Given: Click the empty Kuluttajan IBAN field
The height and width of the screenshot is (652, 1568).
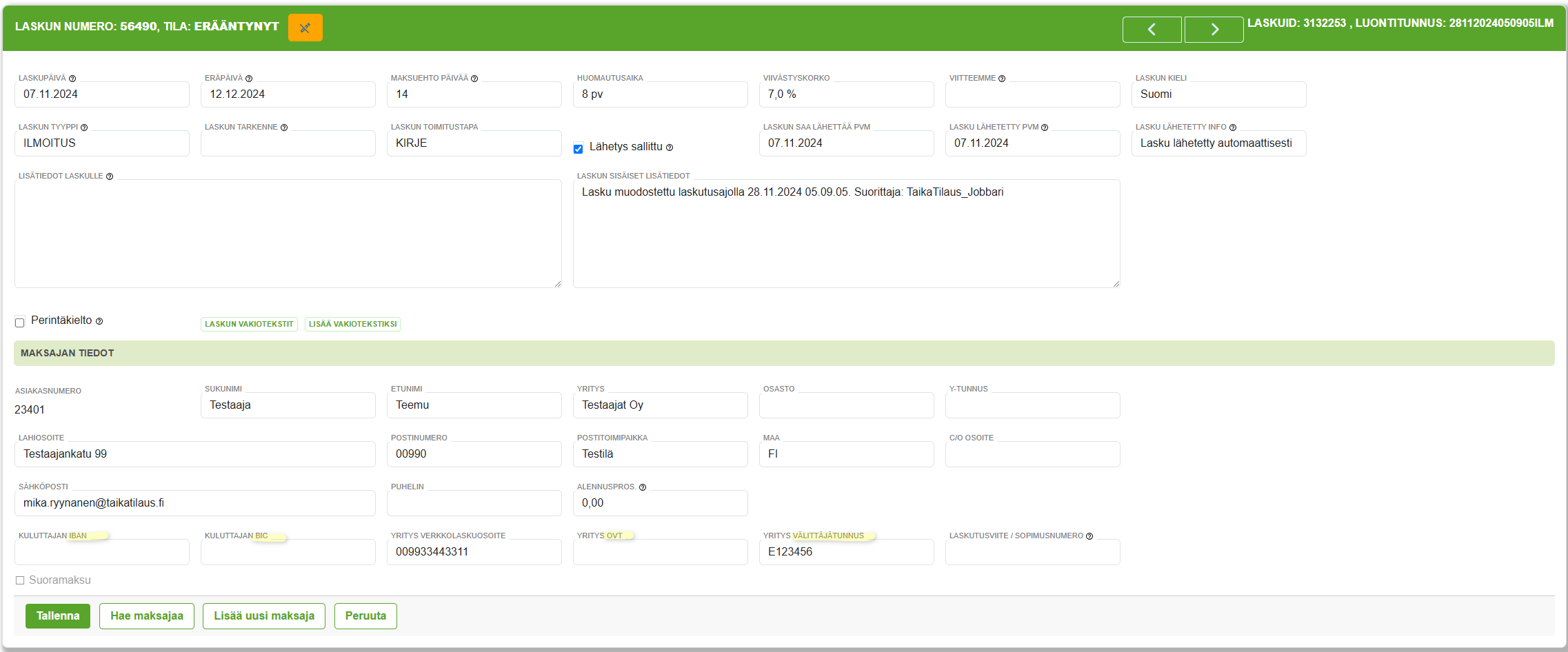Looking at the screenshot, I should [102, 552].
